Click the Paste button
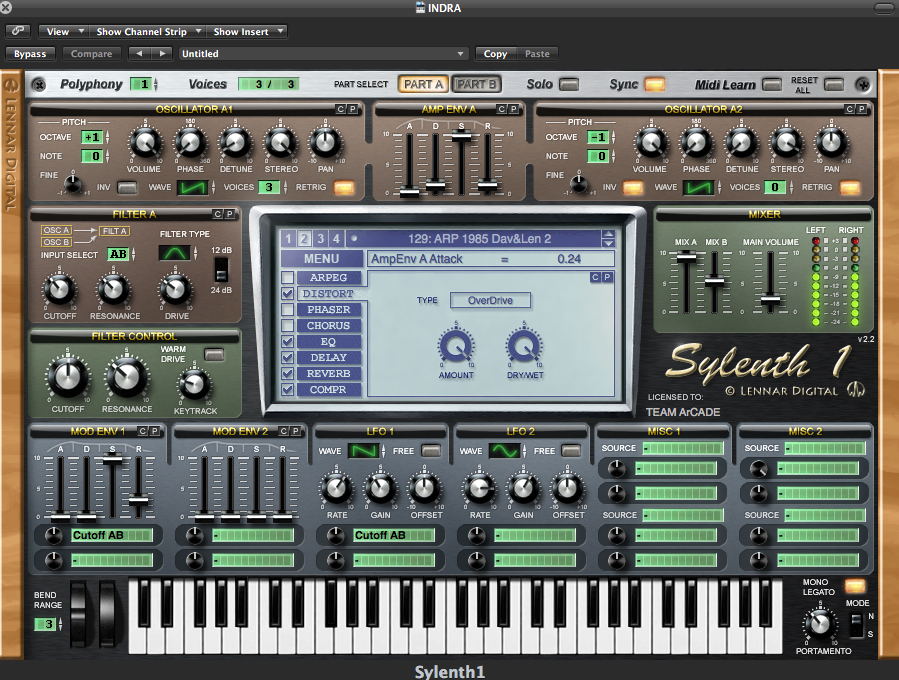The image size is (899, 680). point(537,54)
